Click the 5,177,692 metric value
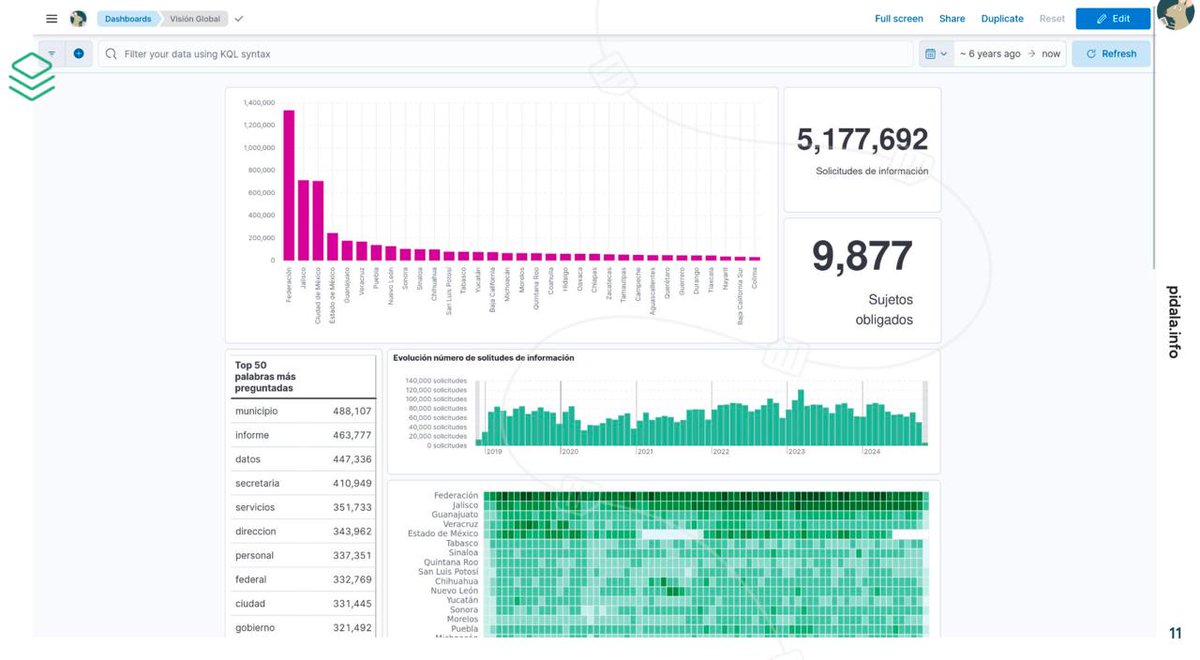Viewport: 1200px width, 660px height. click(862, 140)
